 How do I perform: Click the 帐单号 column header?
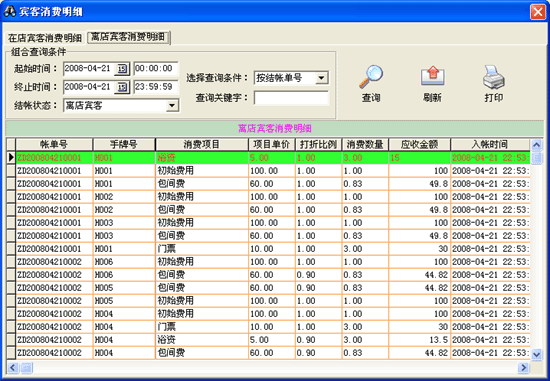point(54,144)
